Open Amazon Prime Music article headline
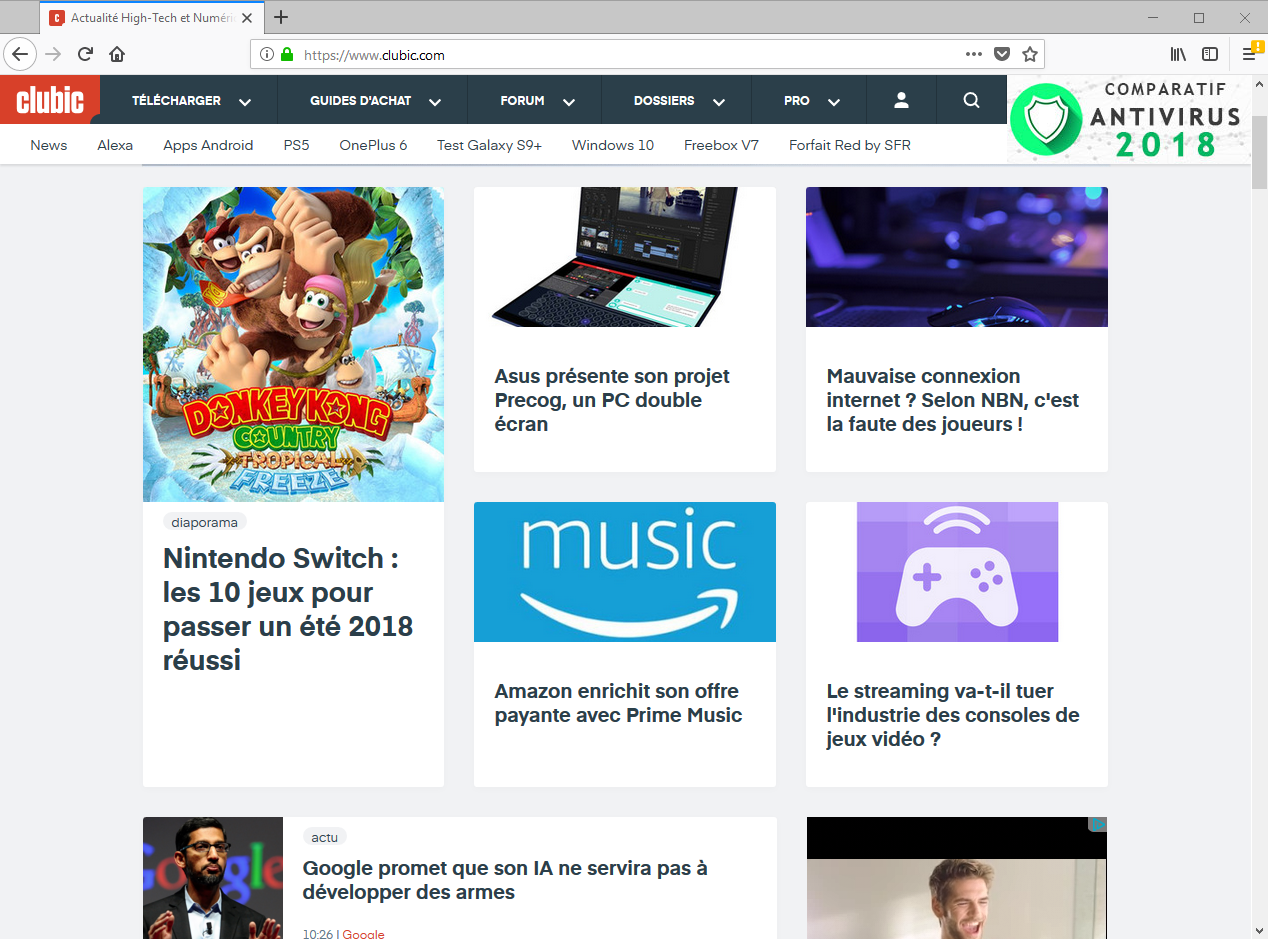Screen dimensions: 1268x939 click(618, 703)
